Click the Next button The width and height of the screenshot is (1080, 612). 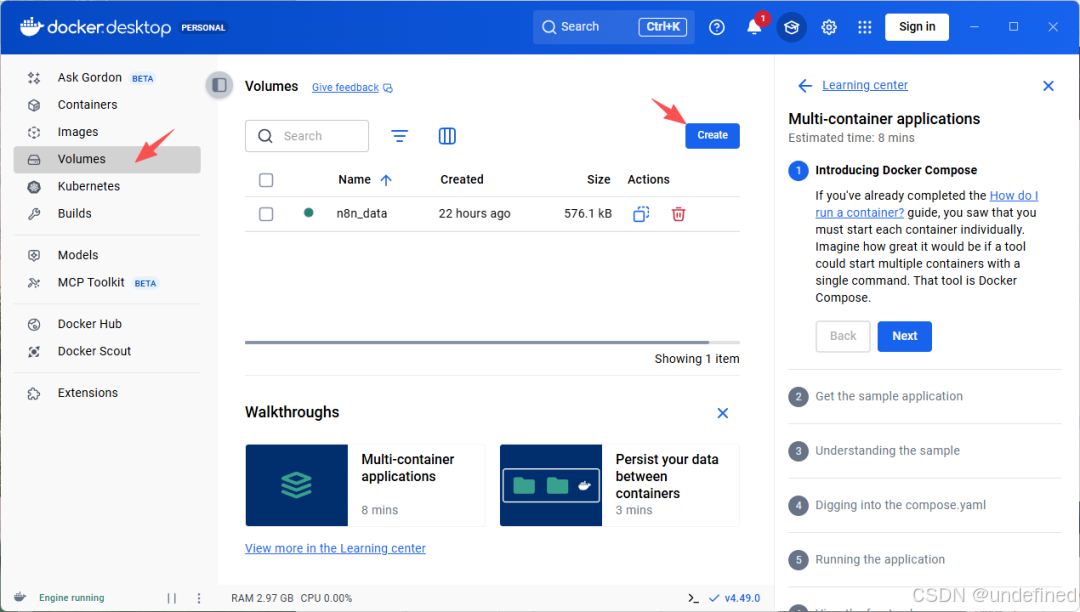coord(904,336)
